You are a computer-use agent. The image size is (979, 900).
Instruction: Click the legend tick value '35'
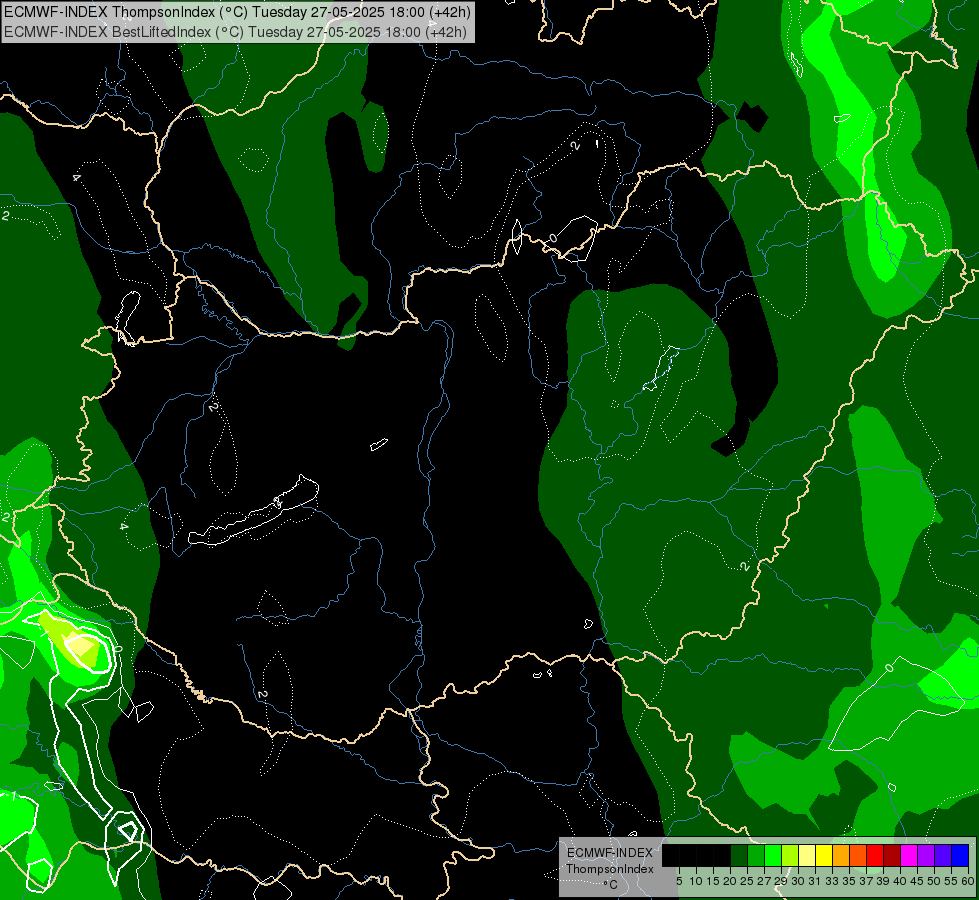point(849,881)
